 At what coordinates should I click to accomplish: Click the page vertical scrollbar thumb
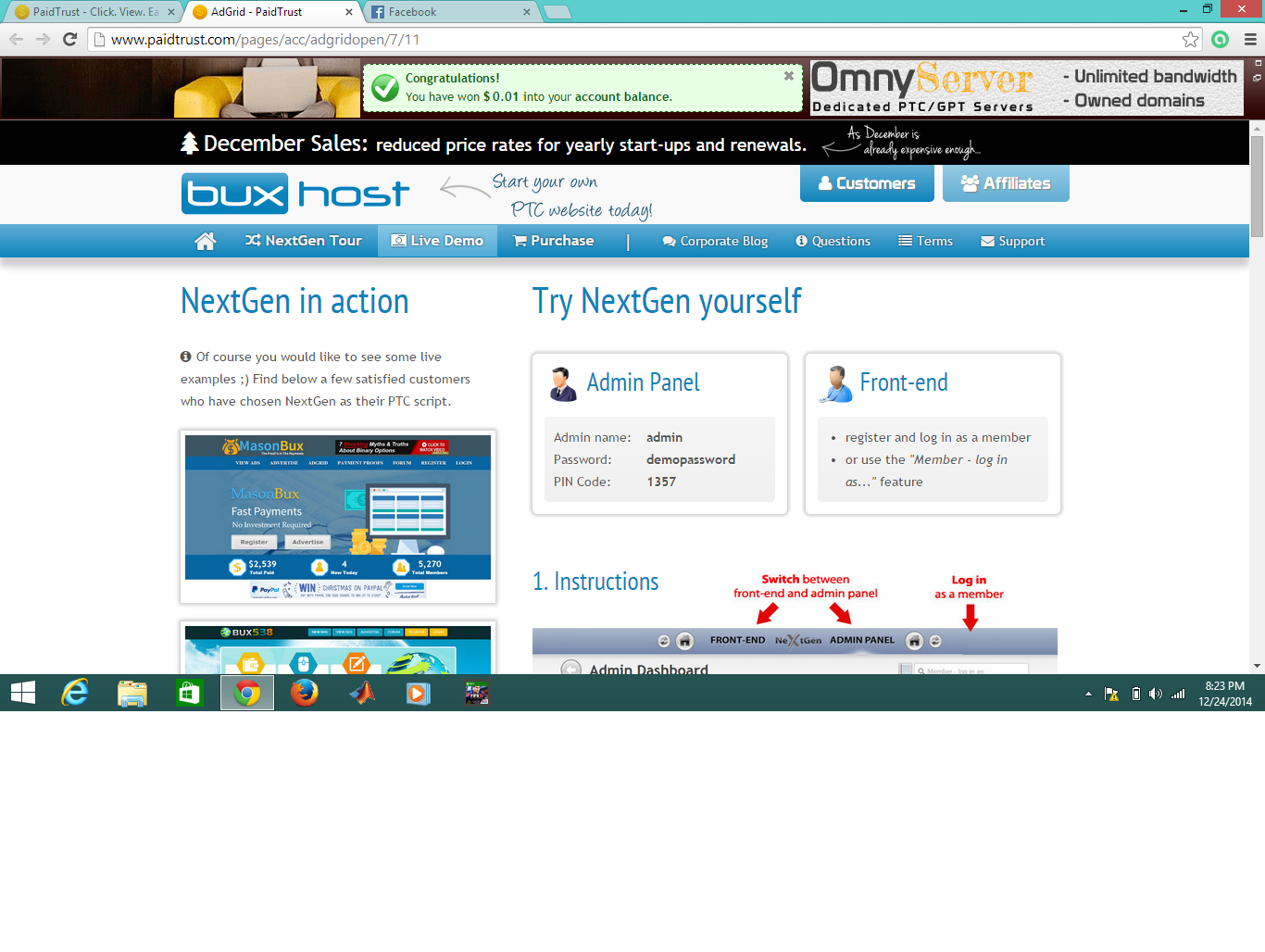click(1257, 186)
